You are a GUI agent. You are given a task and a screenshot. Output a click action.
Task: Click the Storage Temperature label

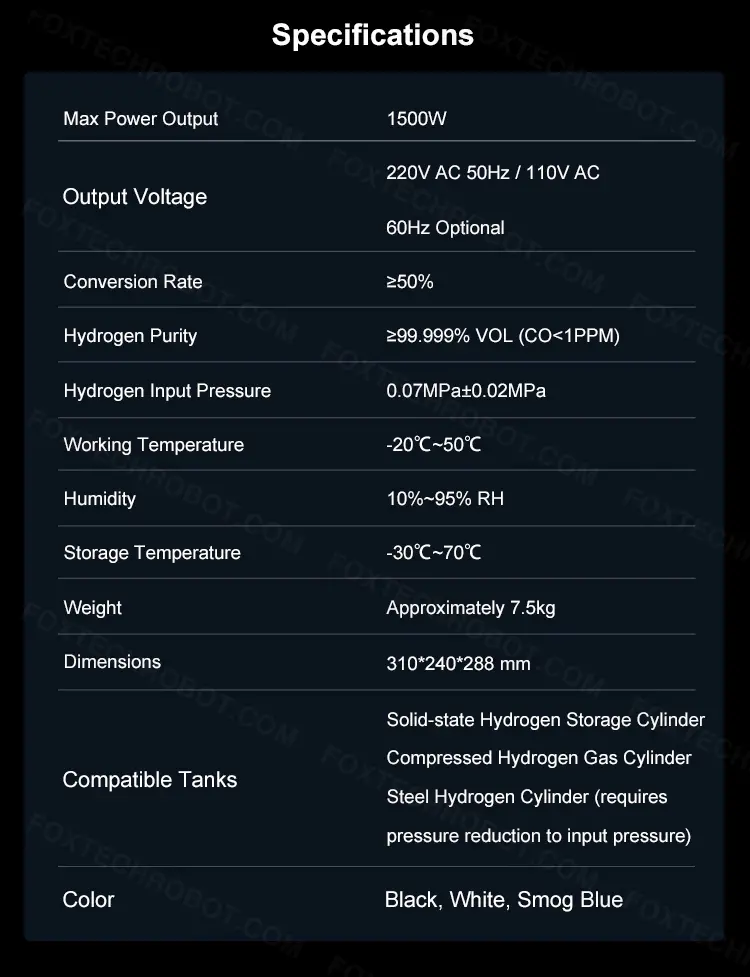click(x=152, y=553)
